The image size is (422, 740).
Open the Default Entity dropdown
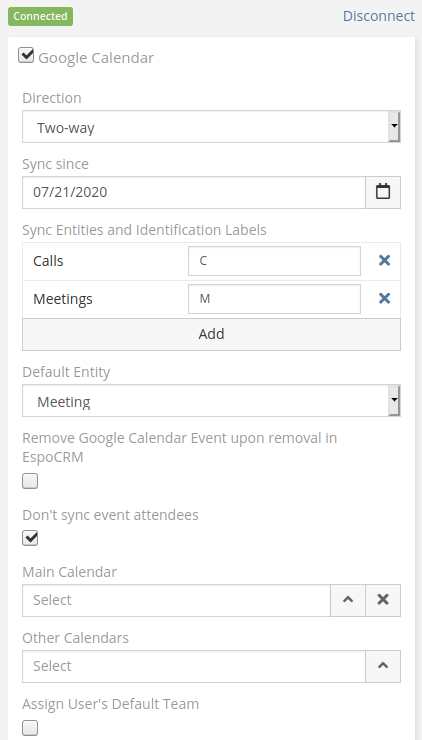point(211,401)
